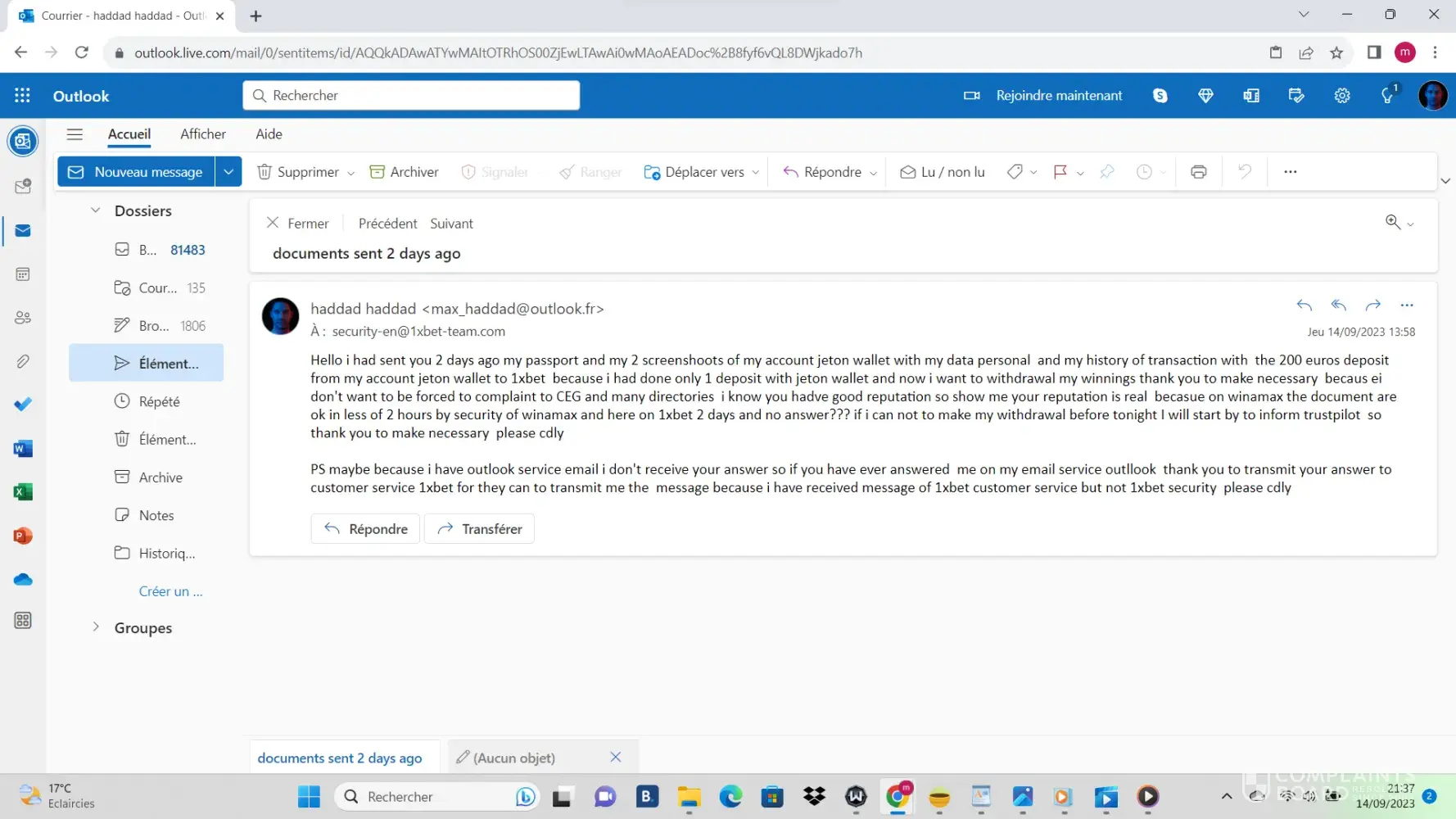This screenshot has height=819, width=1456.
Task: Open the Nouveau message dropdown arrow
Action: (228, 172)
